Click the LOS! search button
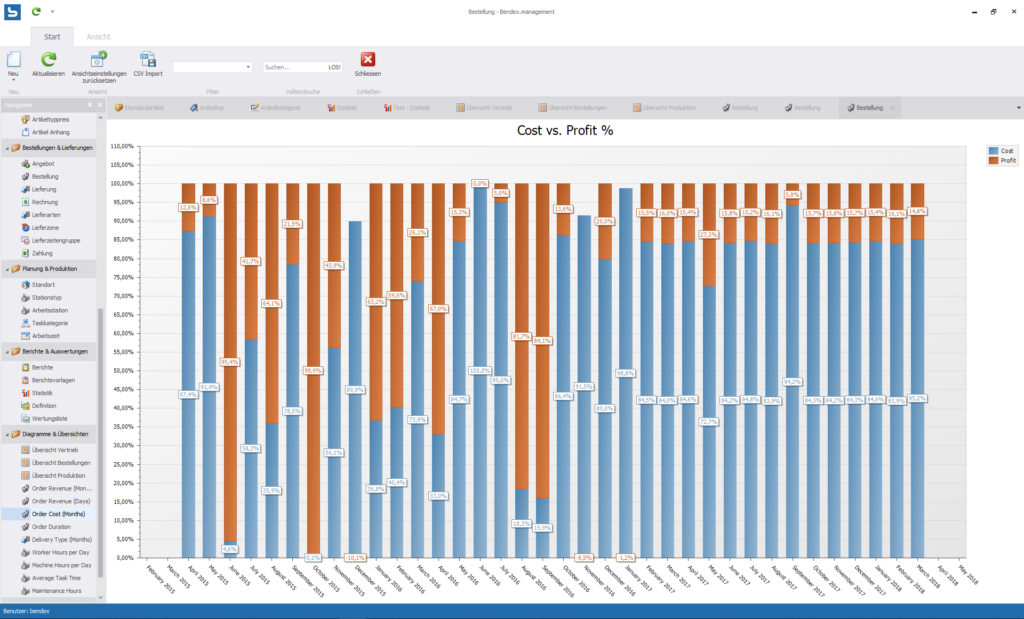The height and width of the screenshot is (619, 1024). pyautogui.click(x=334, y=67)
